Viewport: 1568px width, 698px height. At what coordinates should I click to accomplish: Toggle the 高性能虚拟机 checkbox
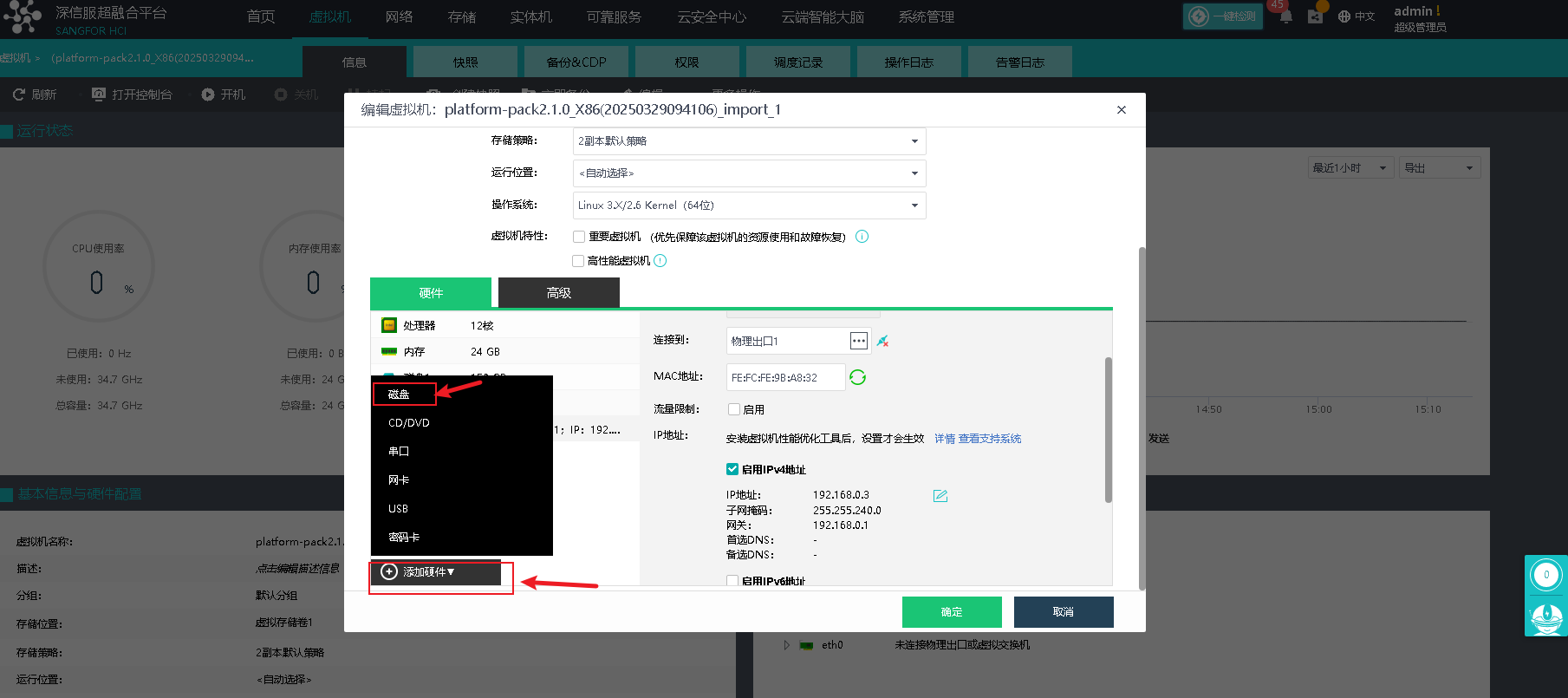[x=578, y=261]
